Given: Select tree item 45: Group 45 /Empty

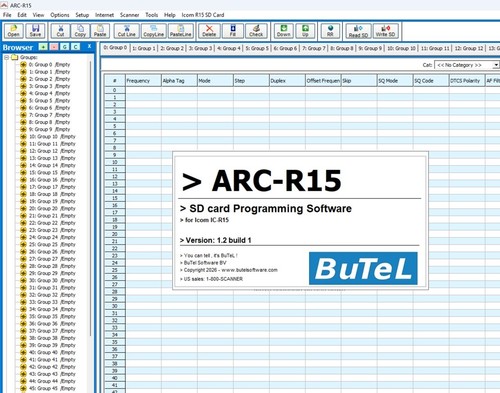Looking at the screenshot, I should click(52, 388).
